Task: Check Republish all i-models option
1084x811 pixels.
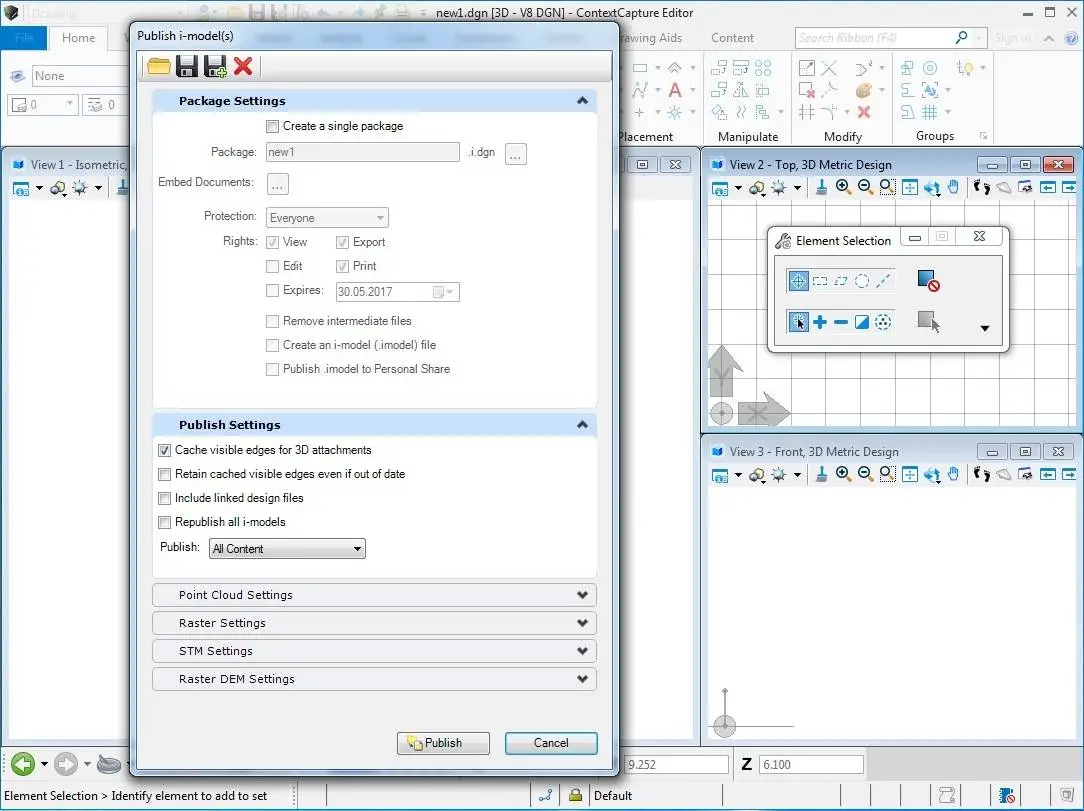Action: click(x=165, y=522)
